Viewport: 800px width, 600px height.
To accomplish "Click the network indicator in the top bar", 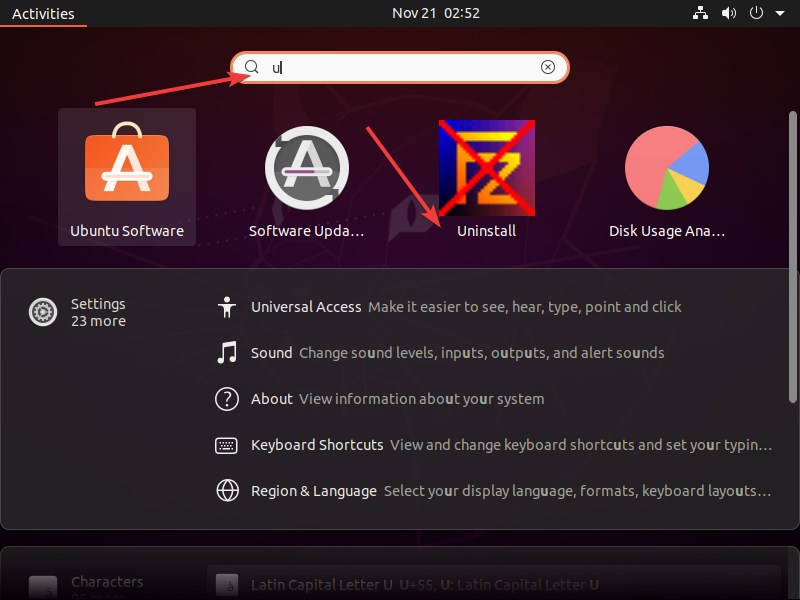I will point(700,14).
